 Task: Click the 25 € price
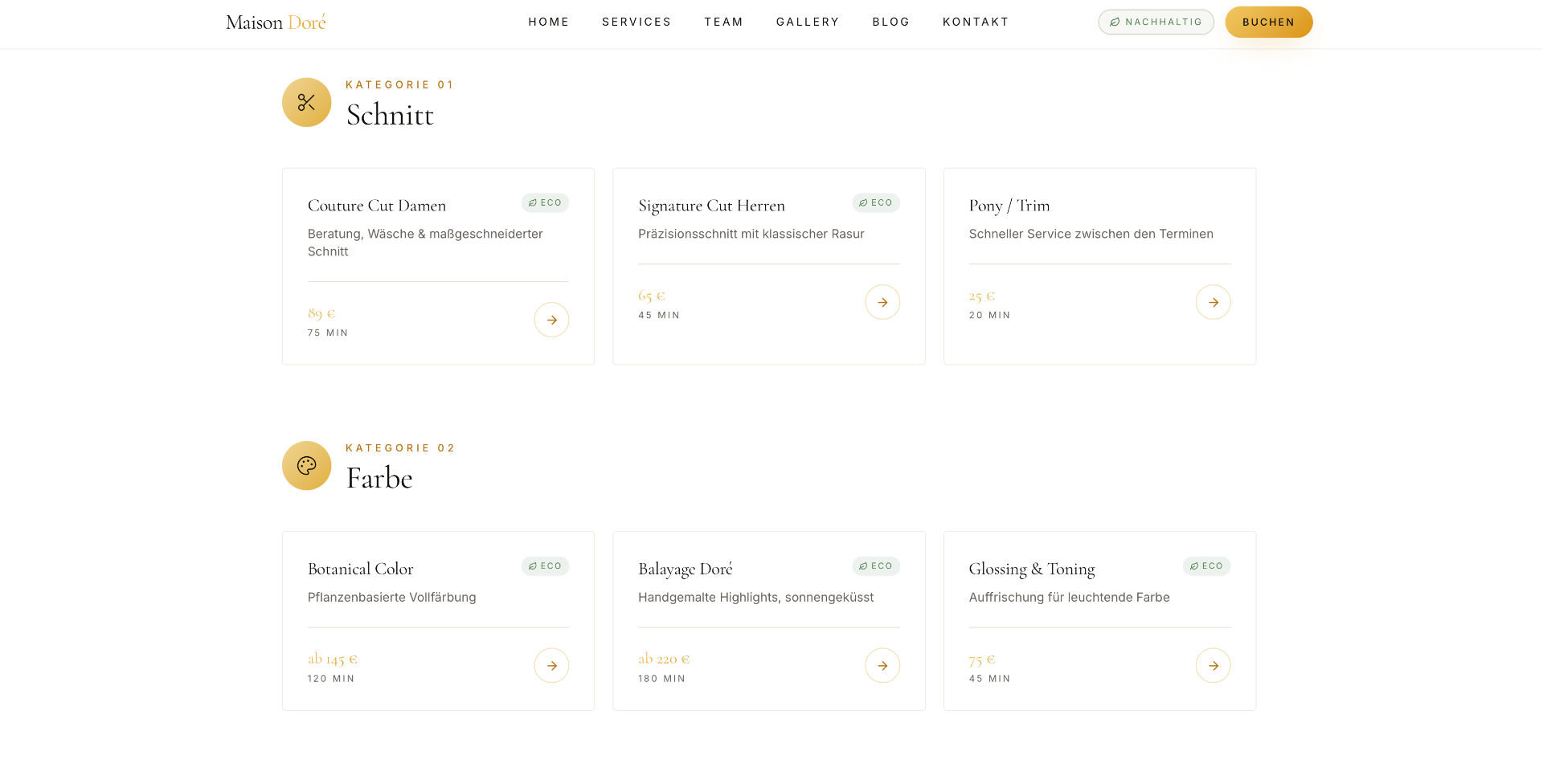[982, 296]
